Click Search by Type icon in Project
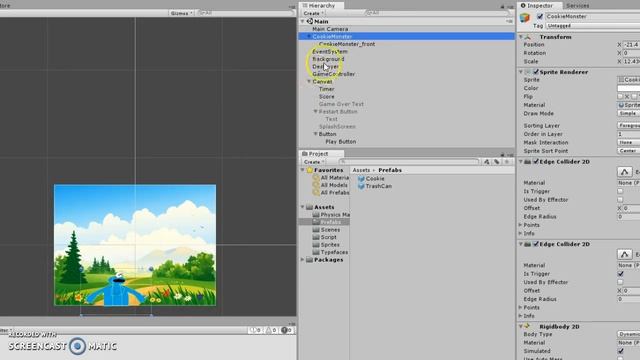The image size is (640, 360). click(487, 162)
